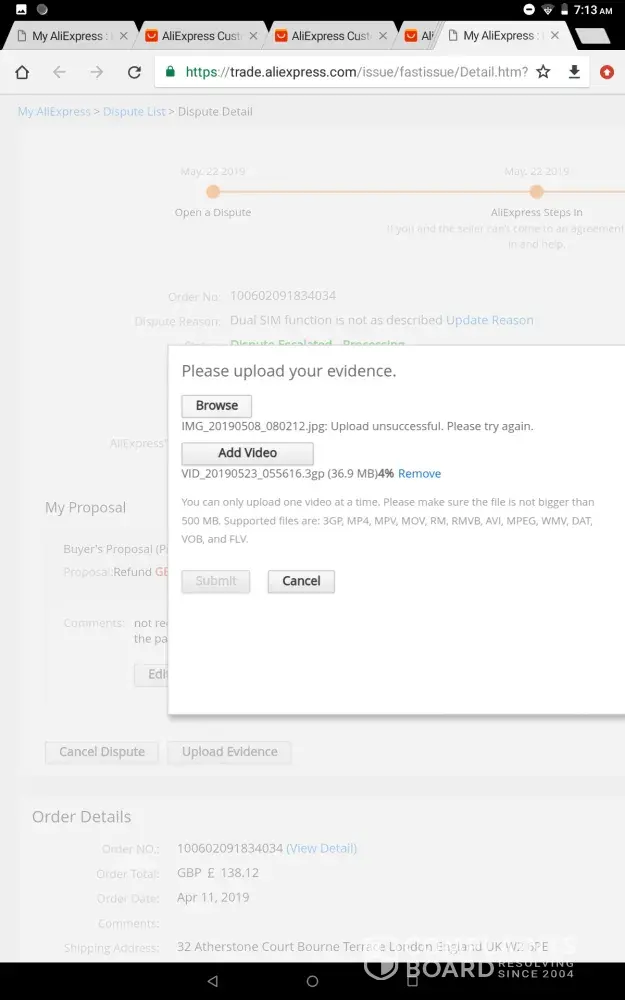This screenshot has width=625, height=1000.
Task: Close the first My AliExpress tab
Action: [x=124, y=36]
